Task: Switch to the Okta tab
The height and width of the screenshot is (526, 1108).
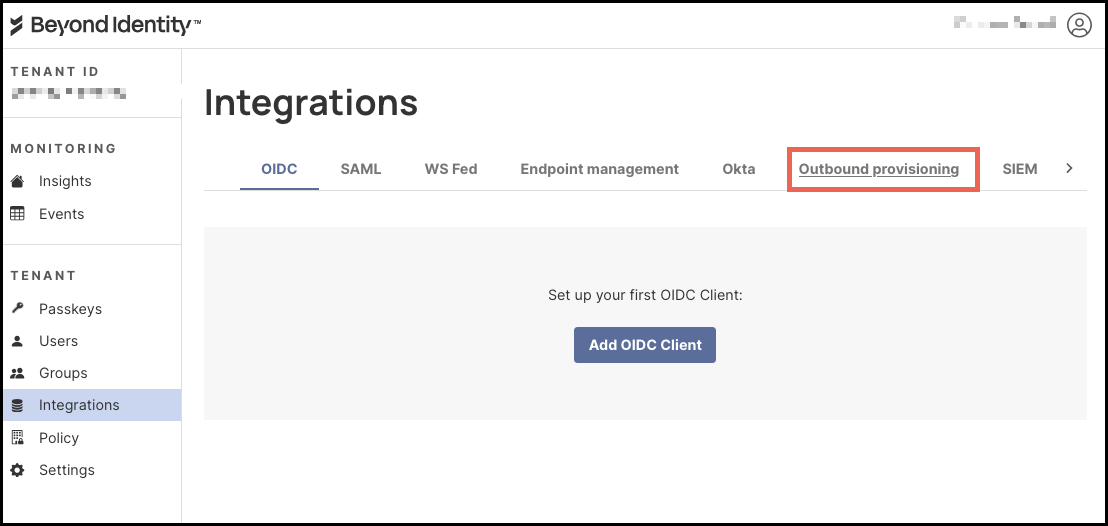Action: tap(739, 169)
